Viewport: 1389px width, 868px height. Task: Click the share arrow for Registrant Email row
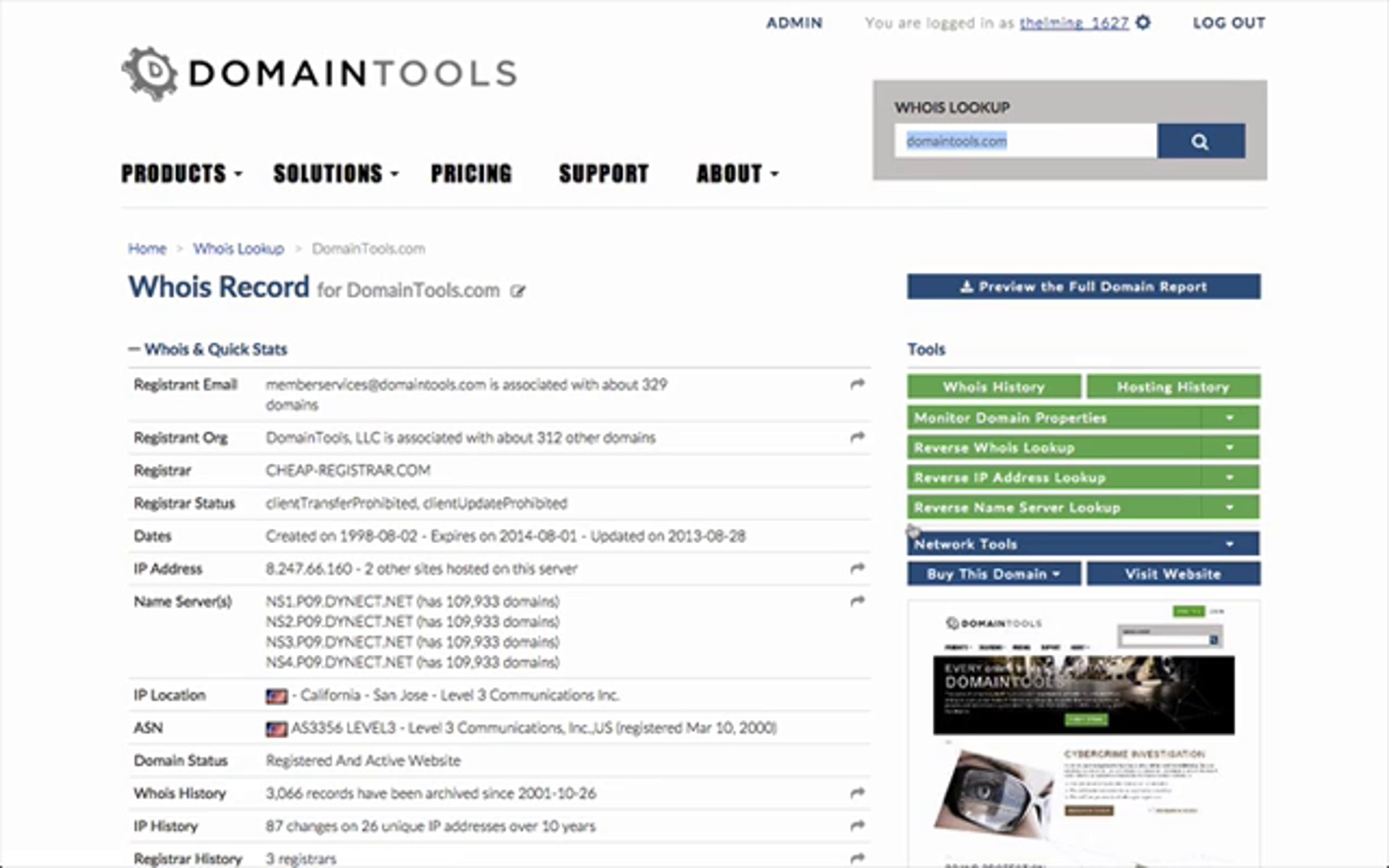857,384
